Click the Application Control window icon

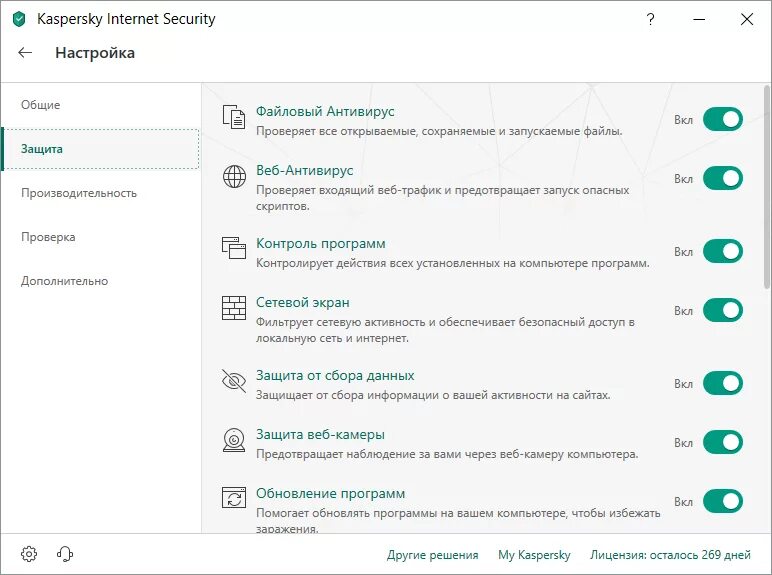pos(233,249)
